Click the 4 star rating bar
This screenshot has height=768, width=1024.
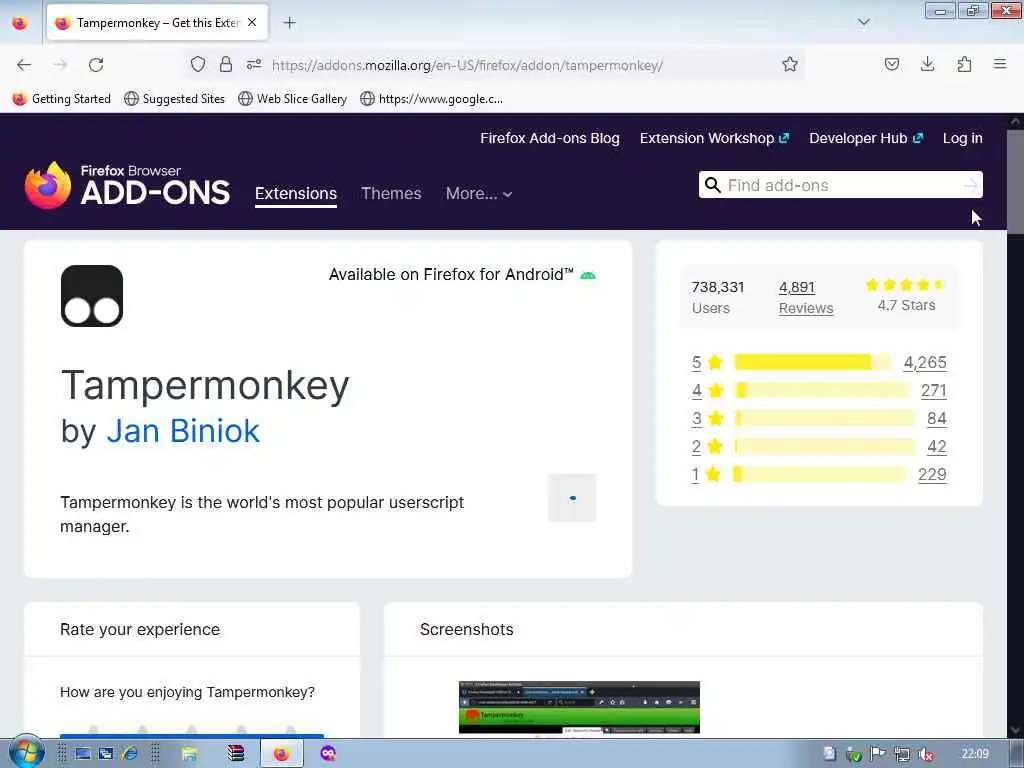tap(822, 390)
